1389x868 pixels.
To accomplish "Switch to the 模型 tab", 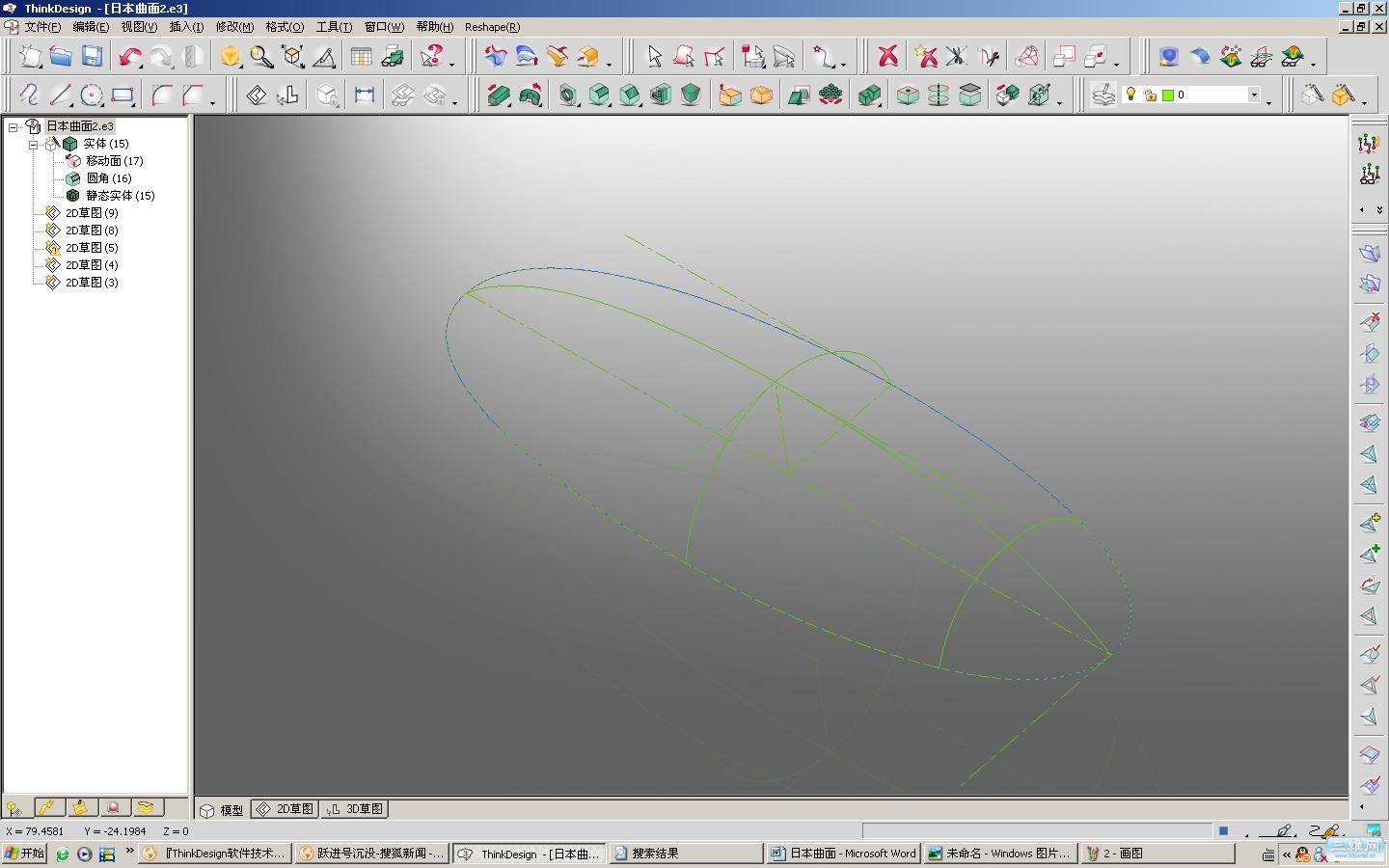I will [222, 810].
